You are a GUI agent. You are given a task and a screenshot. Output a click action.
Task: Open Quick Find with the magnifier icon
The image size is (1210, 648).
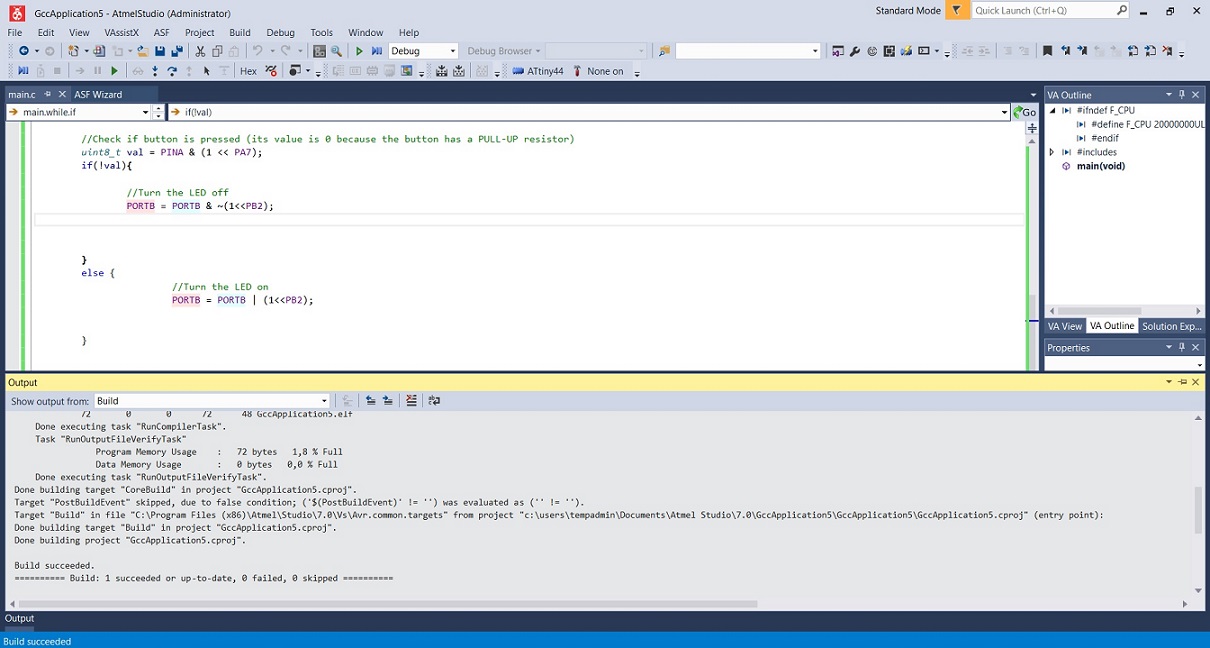[x=336, y=50]
